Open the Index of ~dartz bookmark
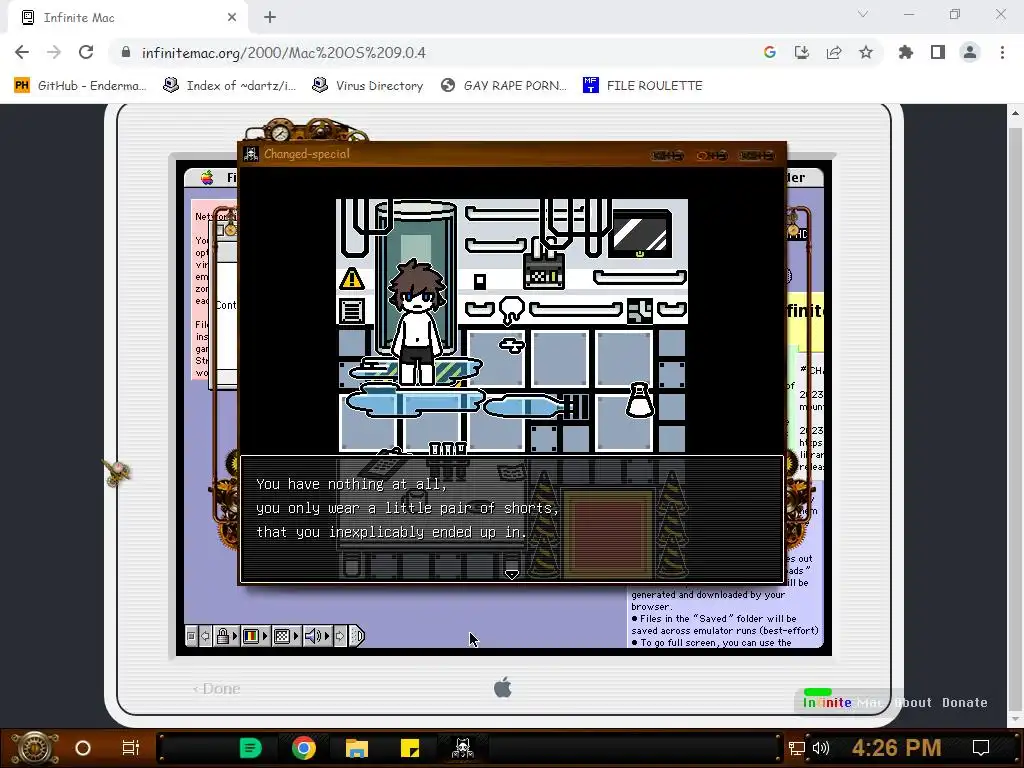Screen dimensions: 1024x768 [230, 86]
